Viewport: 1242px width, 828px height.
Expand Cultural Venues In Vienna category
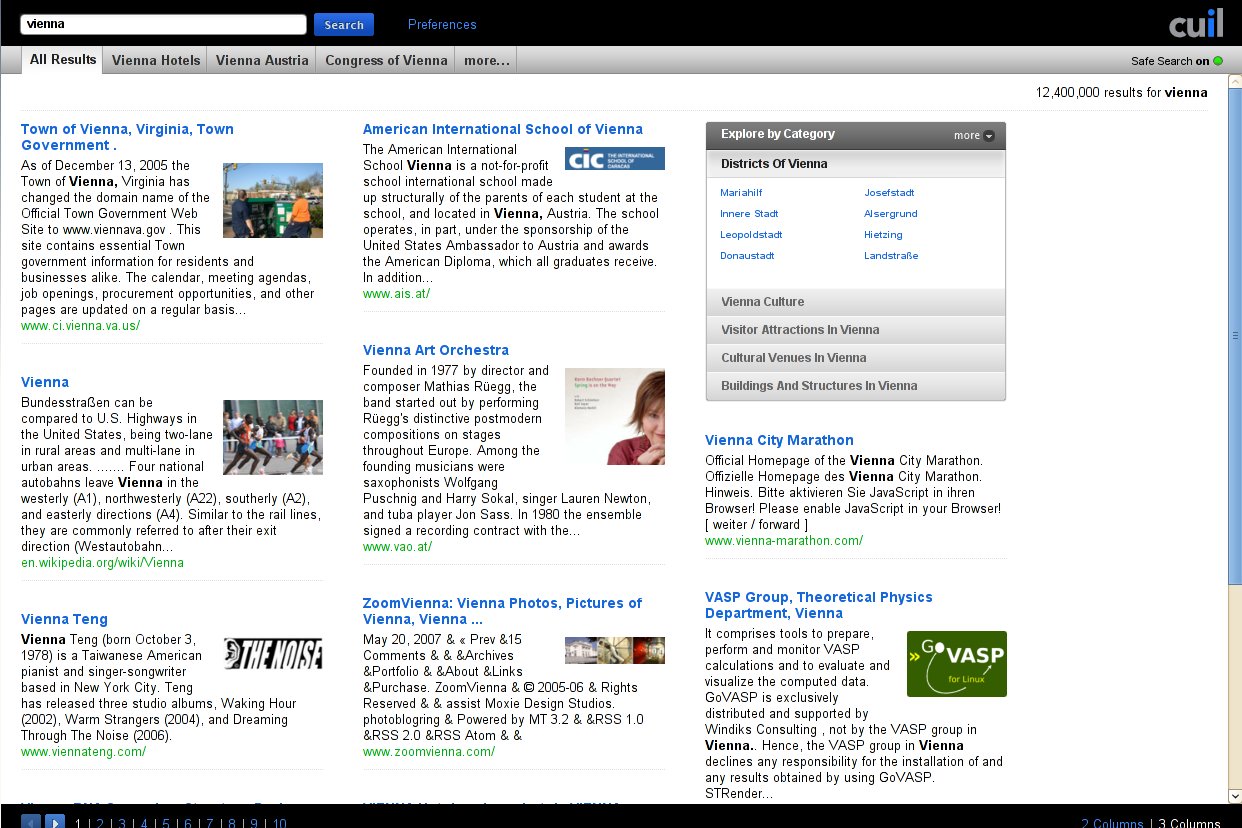pos(856,358)
